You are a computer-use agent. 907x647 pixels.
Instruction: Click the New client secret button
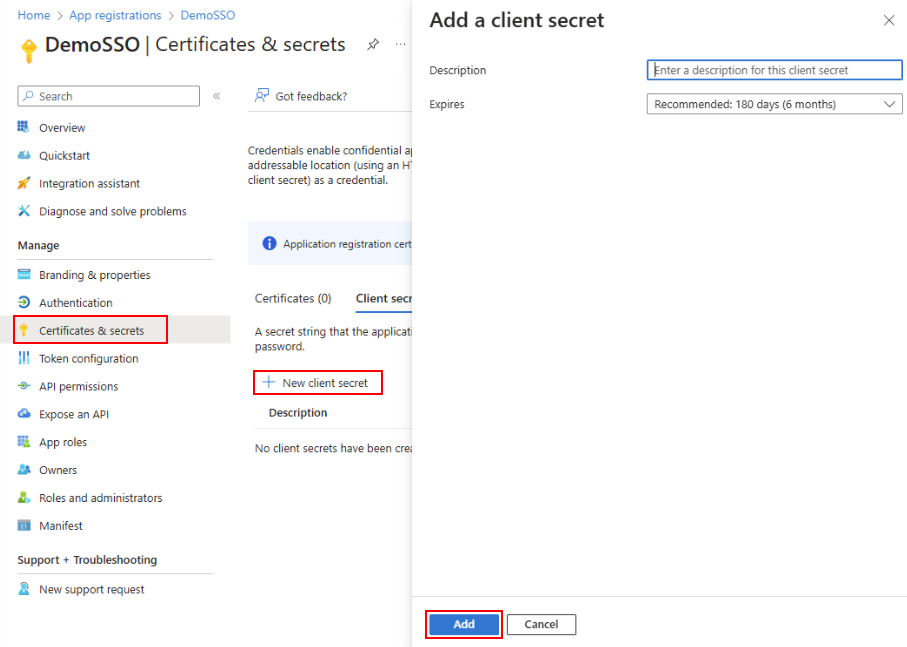(x=316, y=383)
